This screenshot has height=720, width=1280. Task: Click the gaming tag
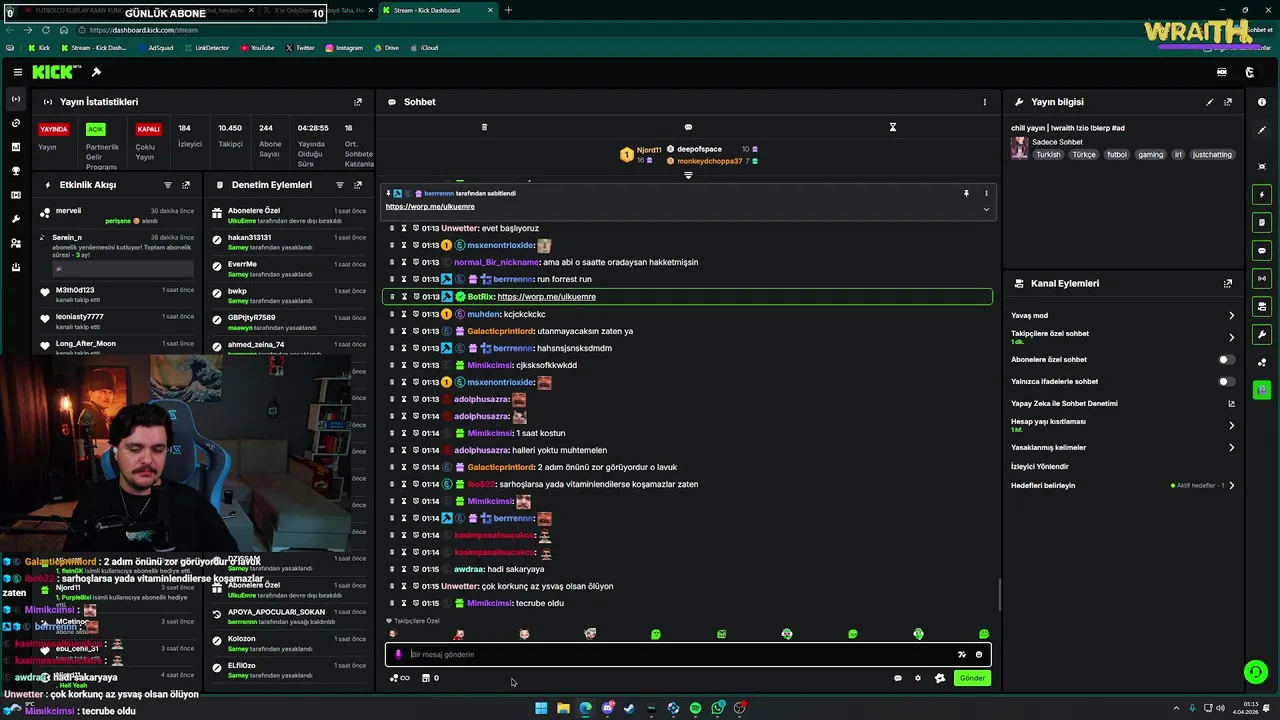point(1150,155)
